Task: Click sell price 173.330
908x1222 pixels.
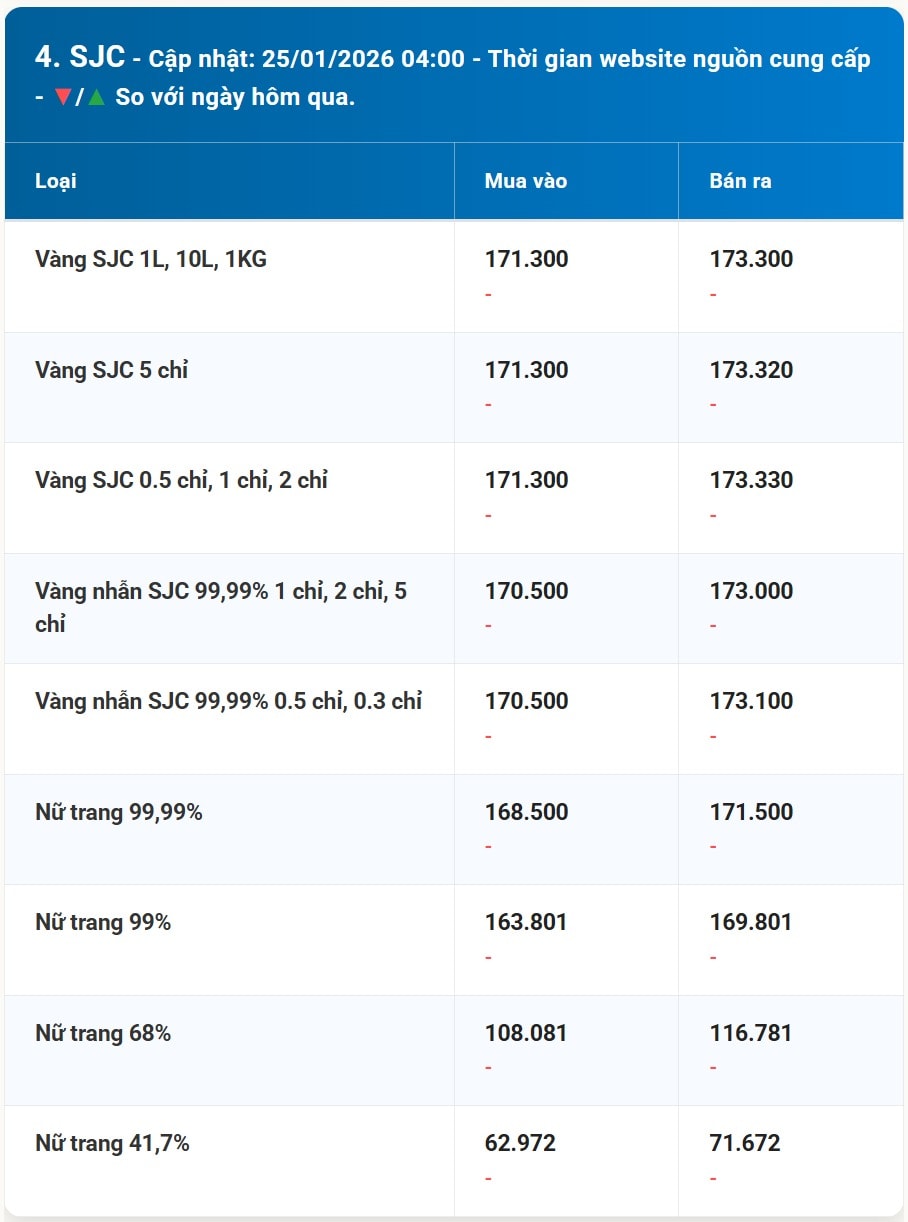Action: 751,480
